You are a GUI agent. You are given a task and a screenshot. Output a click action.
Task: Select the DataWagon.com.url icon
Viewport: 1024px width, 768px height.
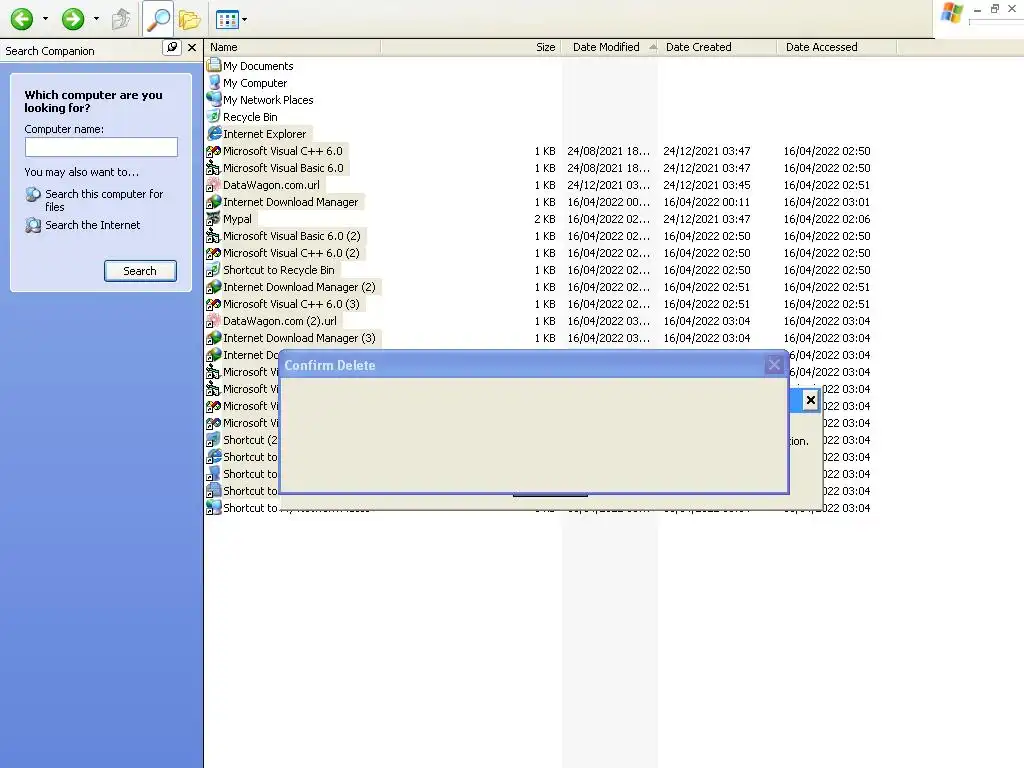click(x=214, y=185)
